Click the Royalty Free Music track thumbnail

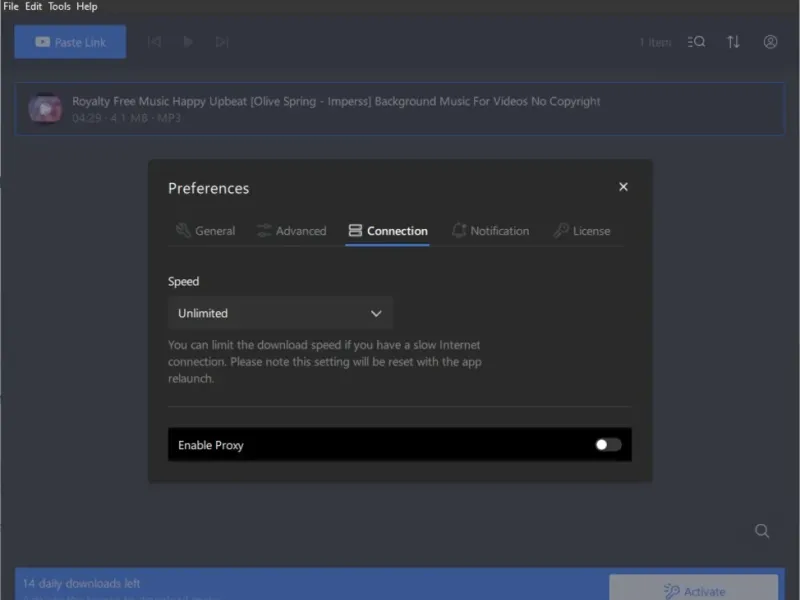tap(45, 108)
